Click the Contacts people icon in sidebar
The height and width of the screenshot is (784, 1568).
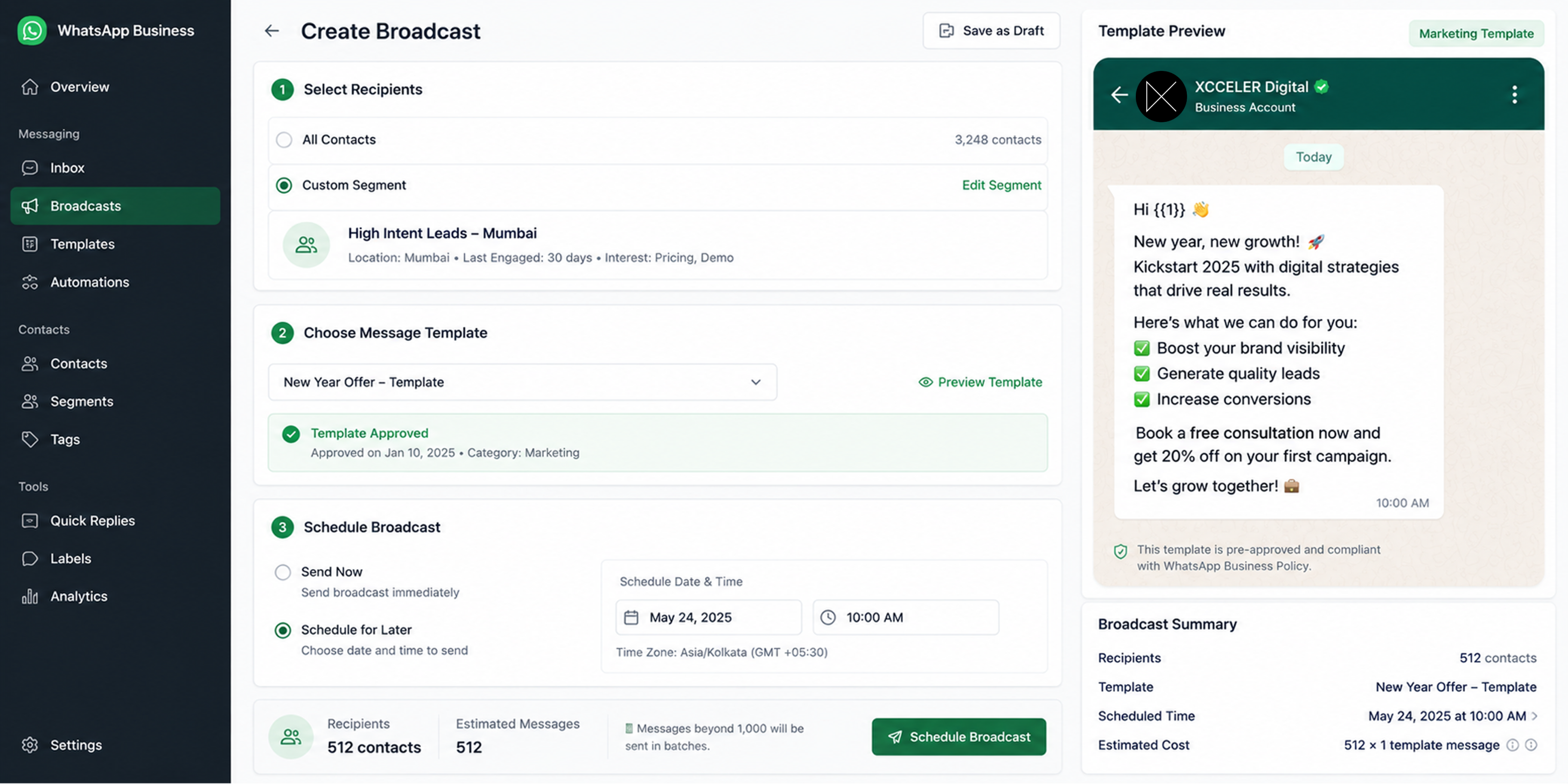(30, 364)
